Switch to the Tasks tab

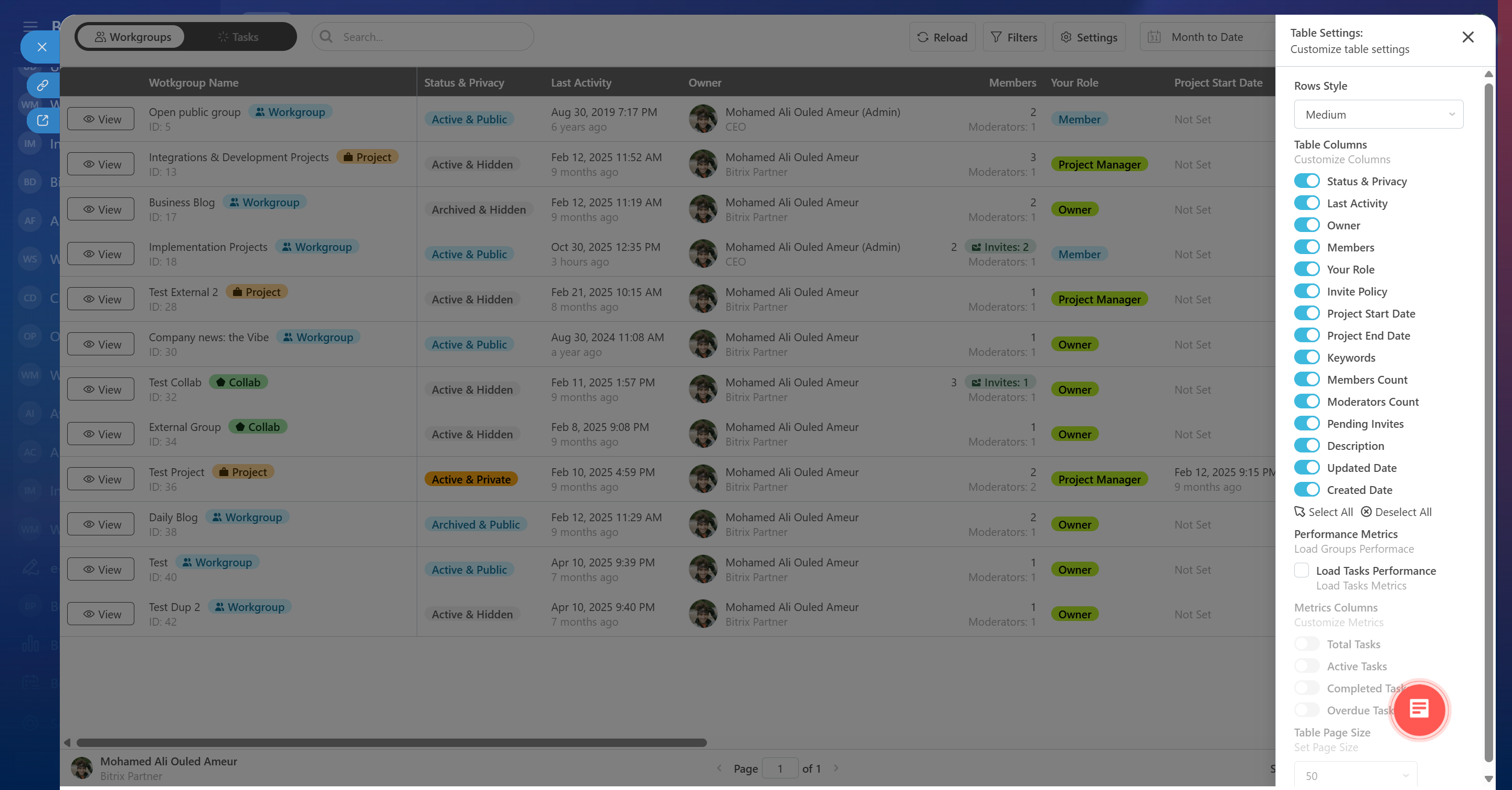(238, 37)
